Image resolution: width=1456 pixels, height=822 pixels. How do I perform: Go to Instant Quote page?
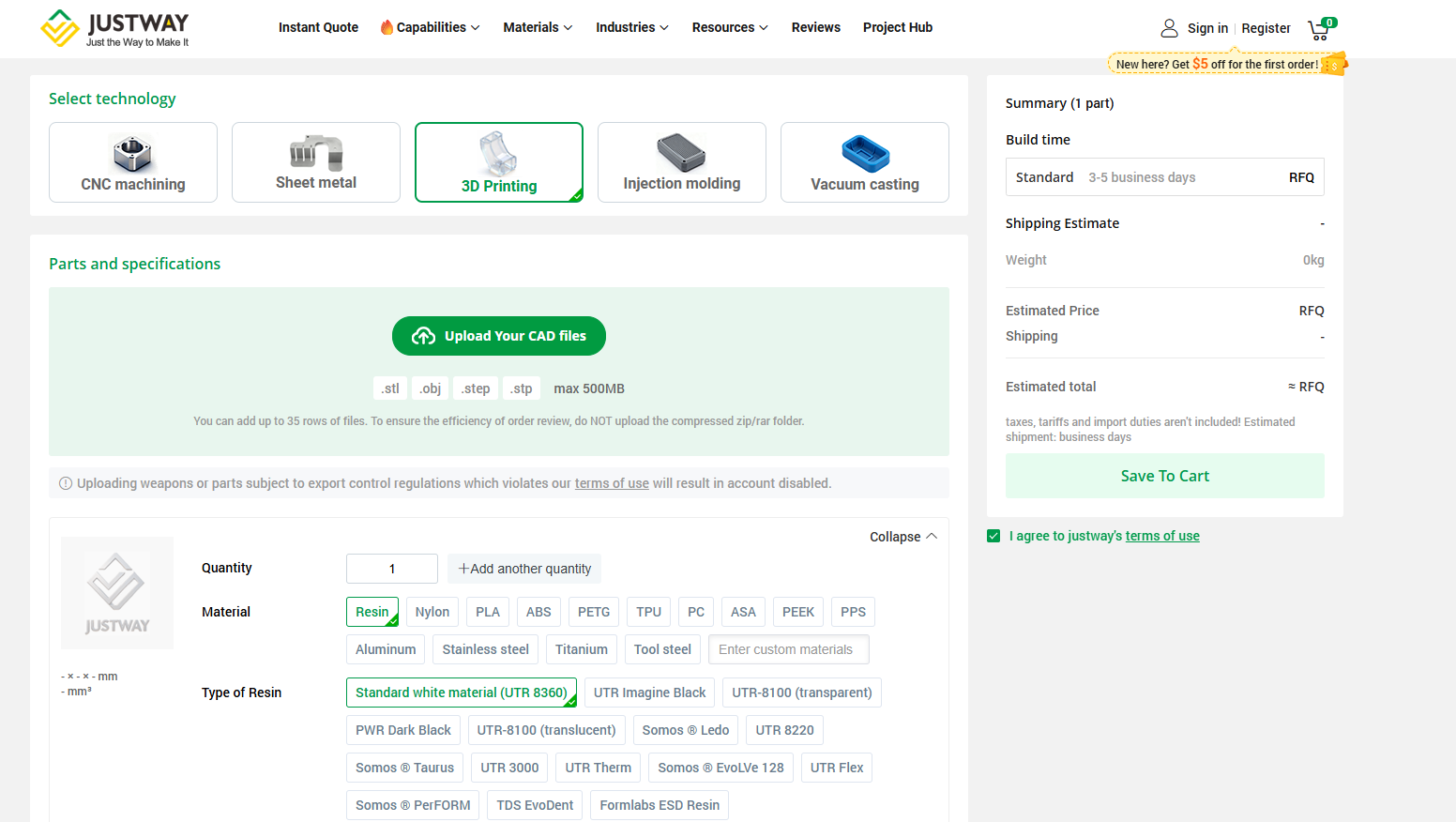click(x=319, y=27)
